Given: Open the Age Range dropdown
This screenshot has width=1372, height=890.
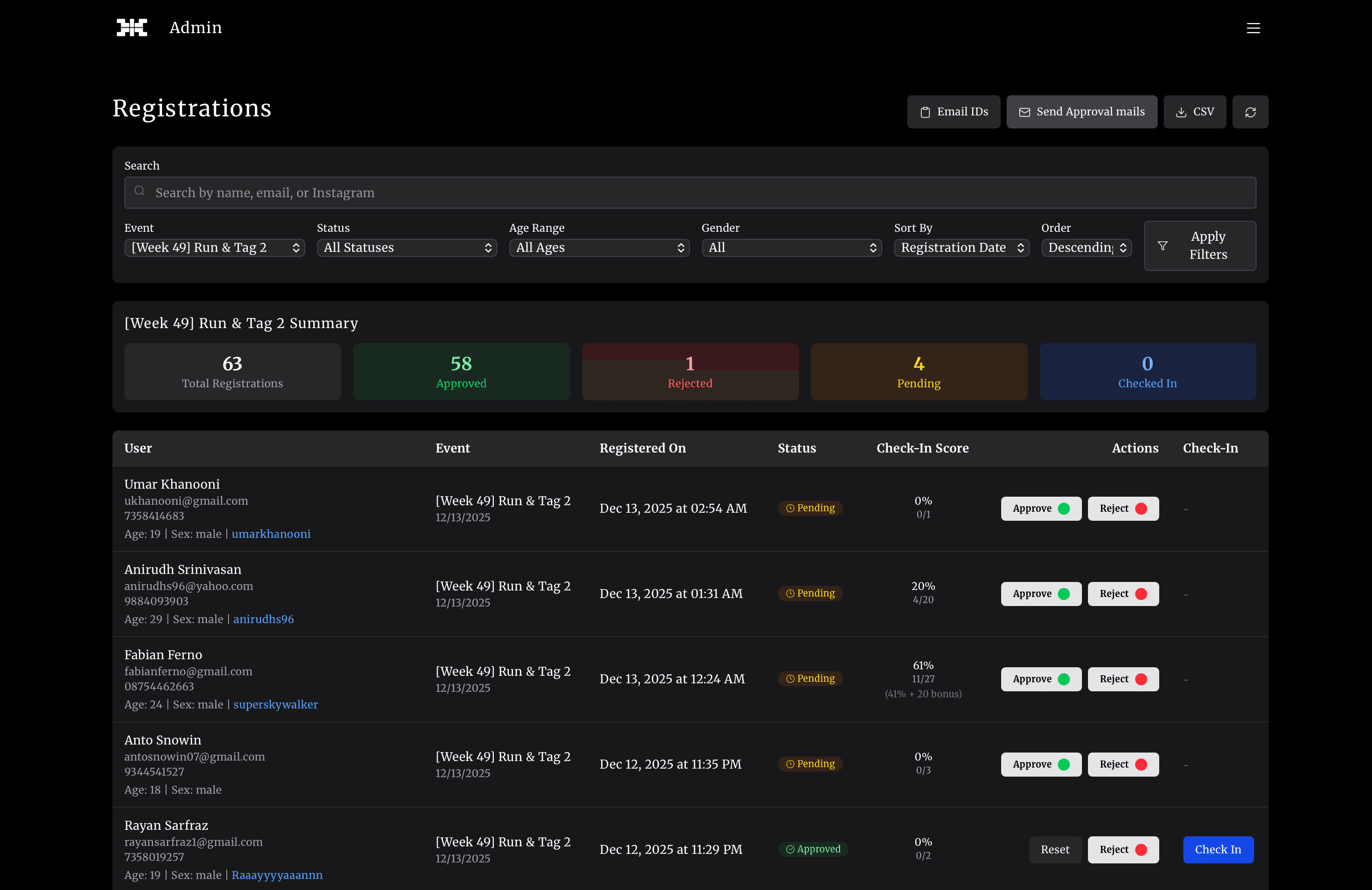Looking at the screenshot, I should (x=599, y=248).
